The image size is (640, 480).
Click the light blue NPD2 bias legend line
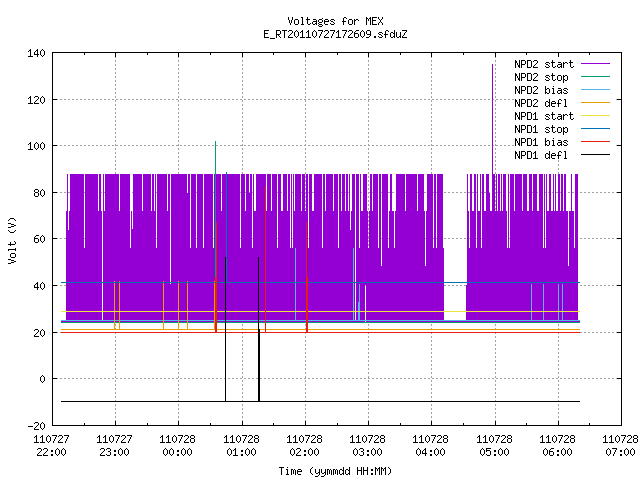[596, 89]
